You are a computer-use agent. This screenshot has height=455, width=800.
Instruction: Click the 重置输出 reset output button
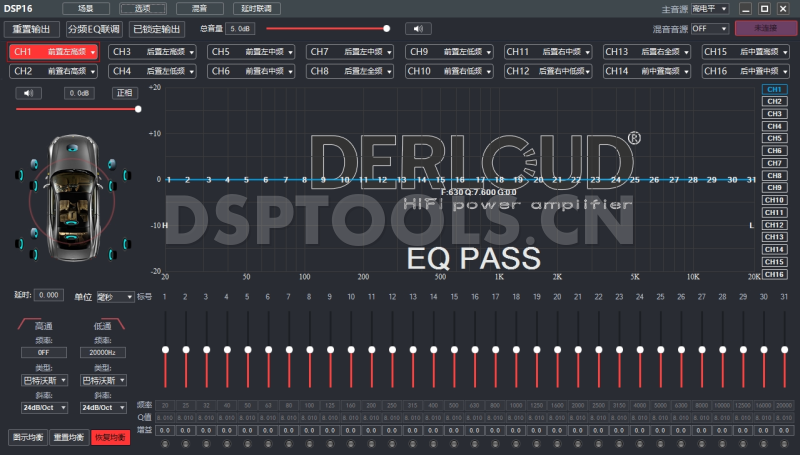pyautogui.click(x=32, y=29)
